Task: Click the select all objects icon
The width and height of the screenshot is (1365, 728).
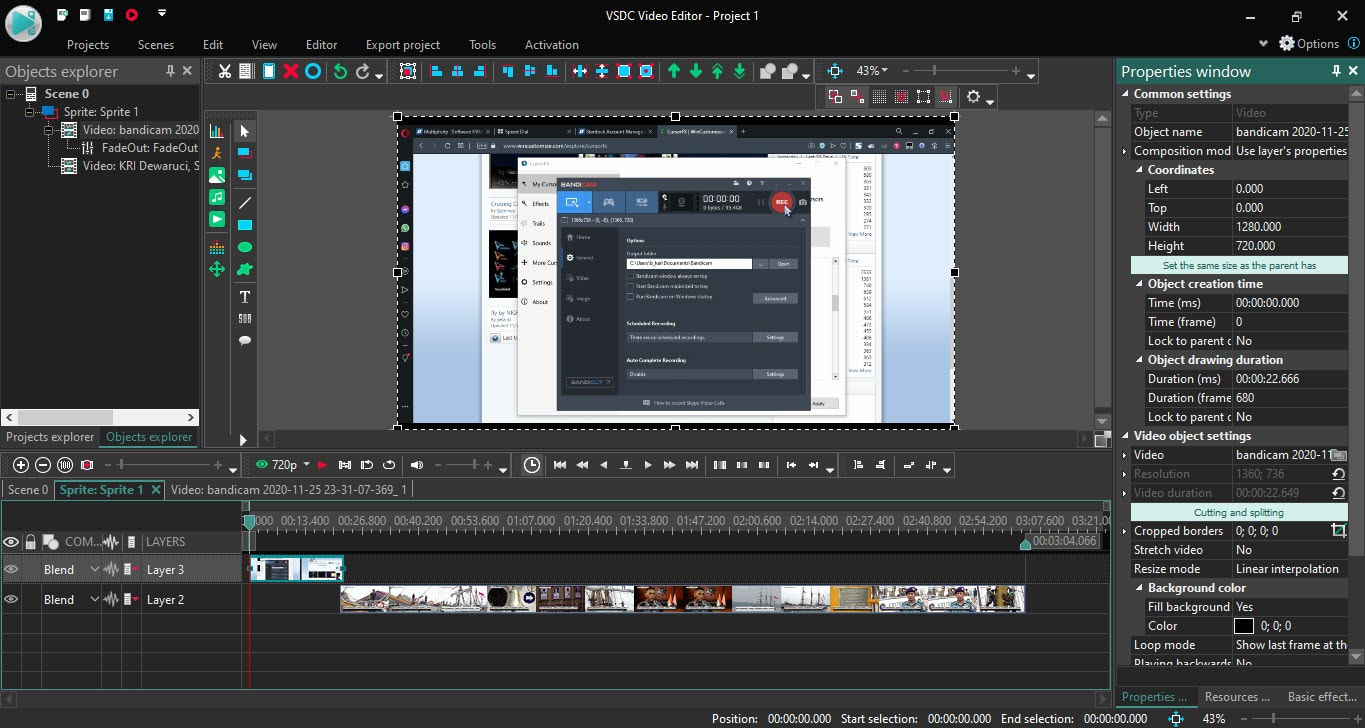Action: pos(408,71)
